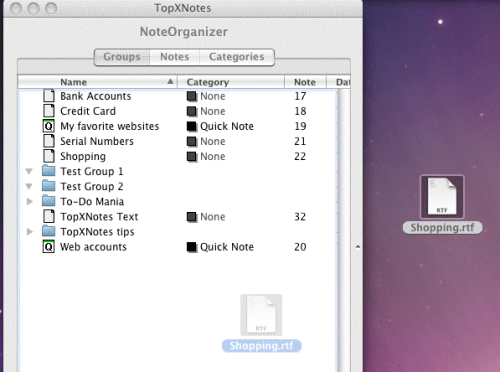Expand the To-Do Mania group triangle
The height and width of the screenshot is (372, 500).
click(x=30, y=201)
